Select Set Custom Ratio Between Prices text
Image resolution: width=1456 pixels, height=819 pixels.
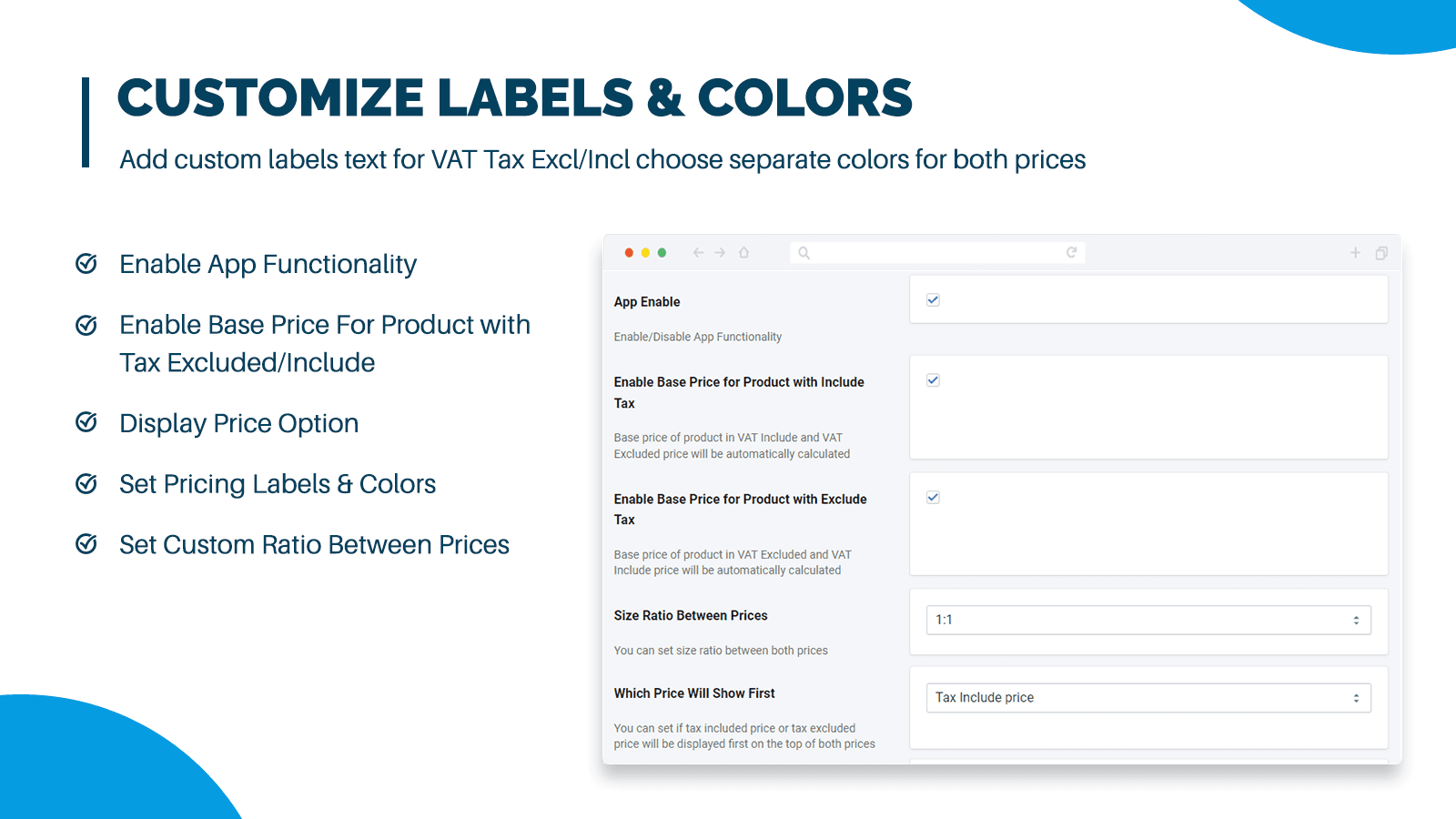tap(314, 545)
